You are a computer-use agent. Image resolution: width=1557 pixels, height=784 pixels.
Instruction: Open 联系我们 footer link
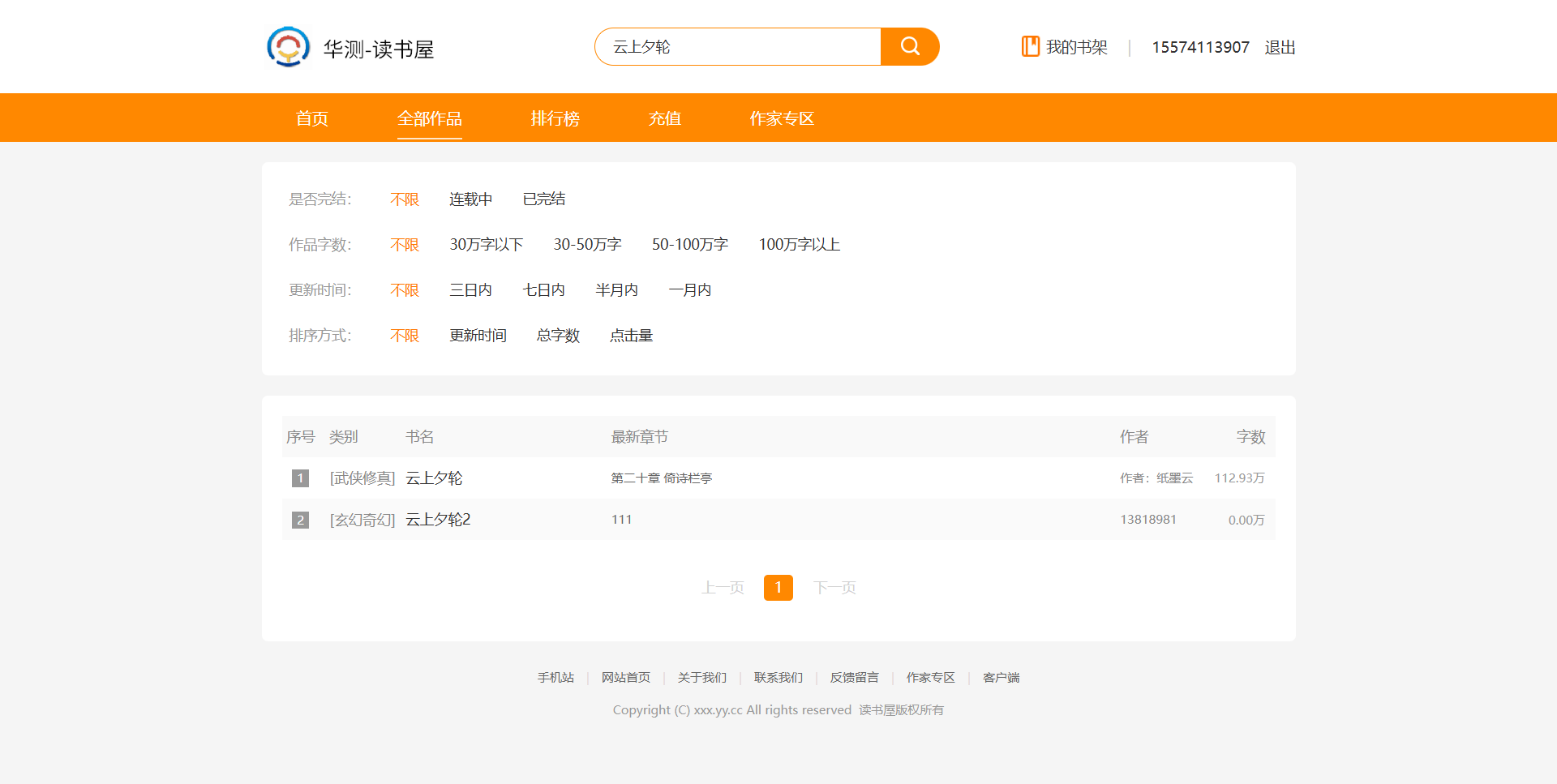tap(778, 678)
